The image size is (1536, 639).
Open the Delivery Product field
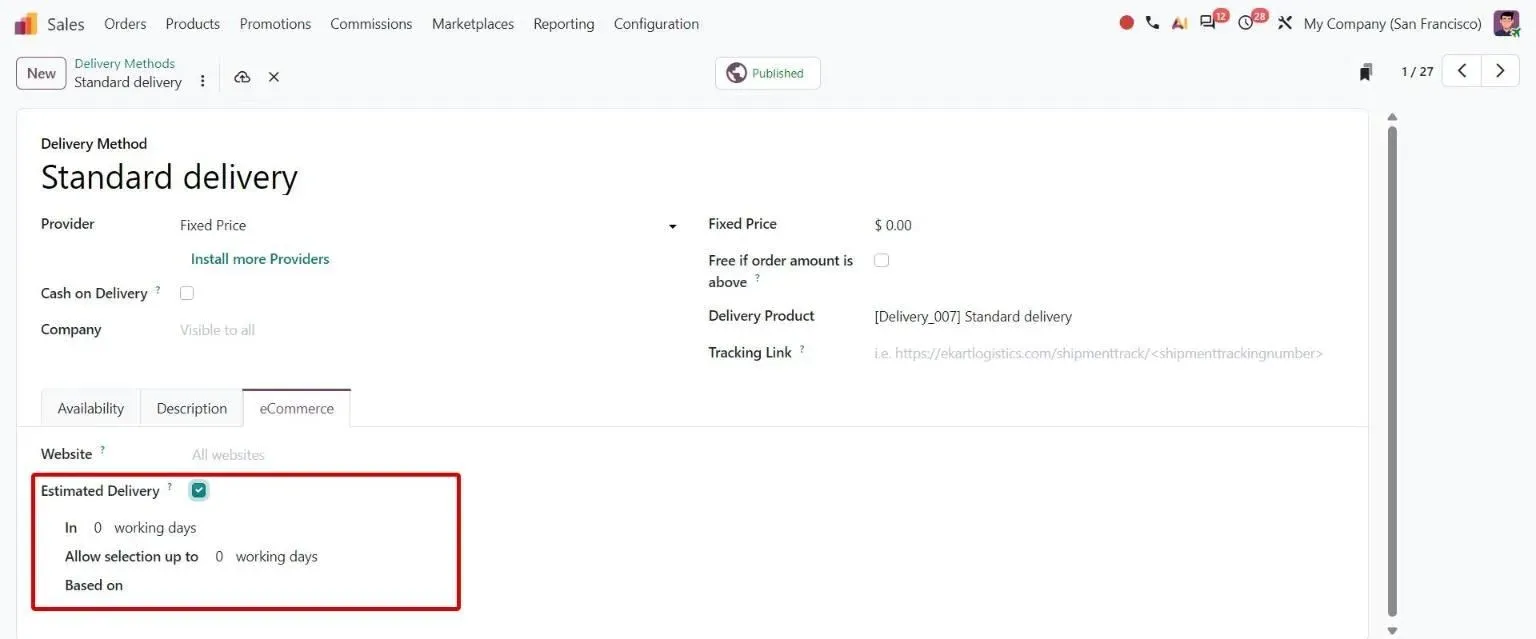pyautogui.click(x=1108, y=317)
